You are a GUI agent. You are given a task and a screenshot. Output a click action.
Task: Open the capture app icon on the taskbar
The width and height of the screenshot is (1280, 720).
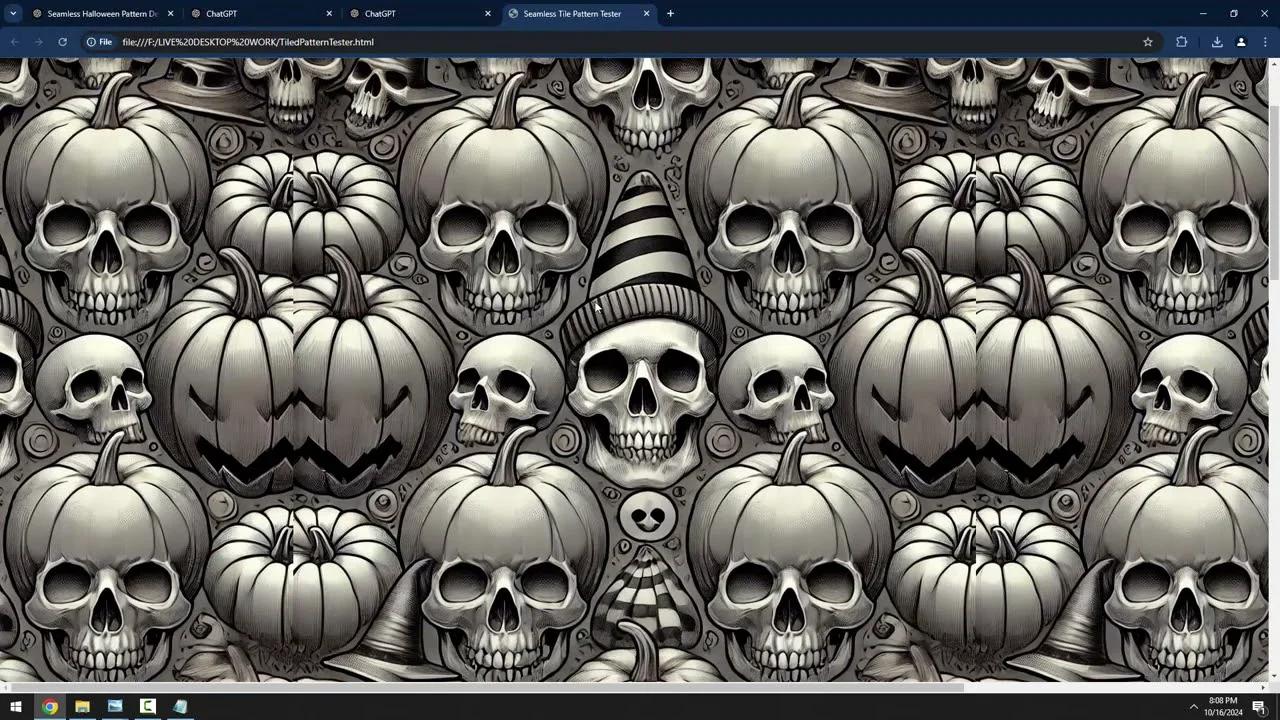pyautogui.click(x=147, y=707)
